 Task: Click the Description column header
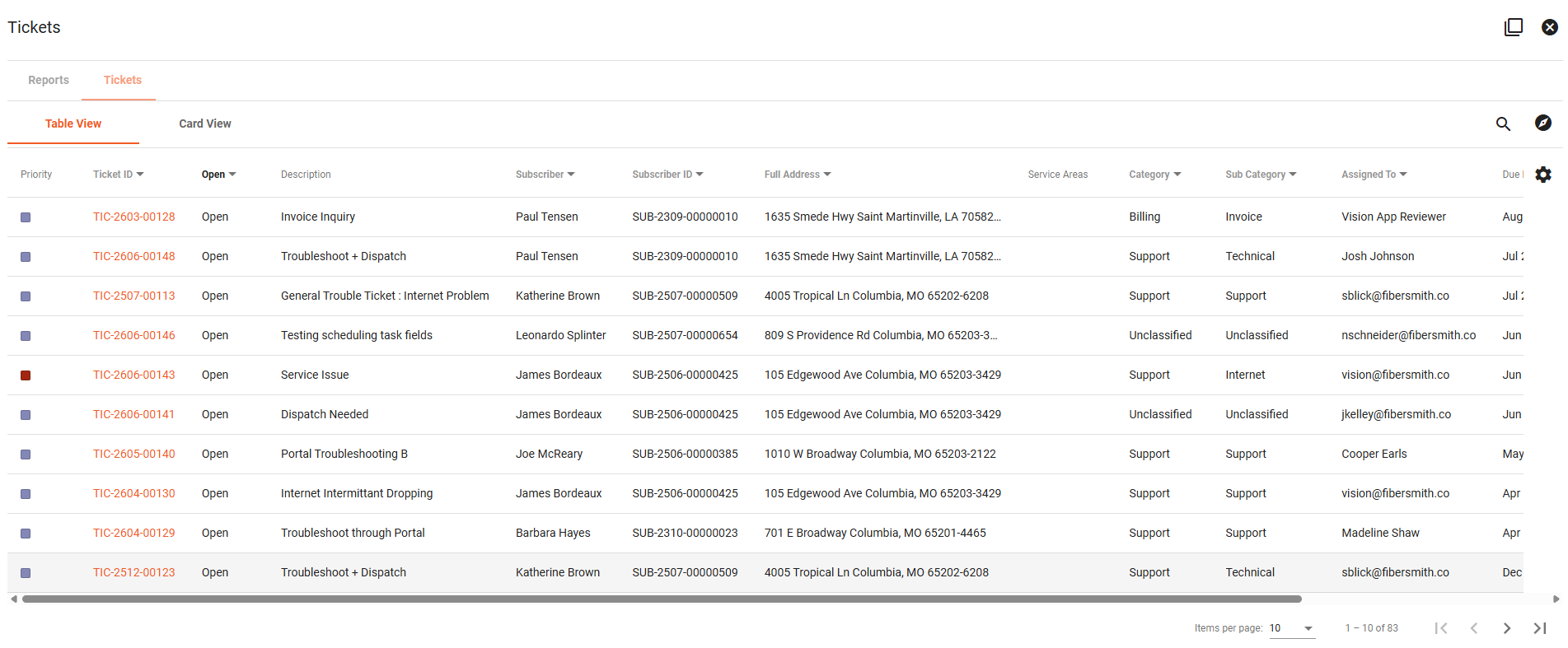[306, 175]
